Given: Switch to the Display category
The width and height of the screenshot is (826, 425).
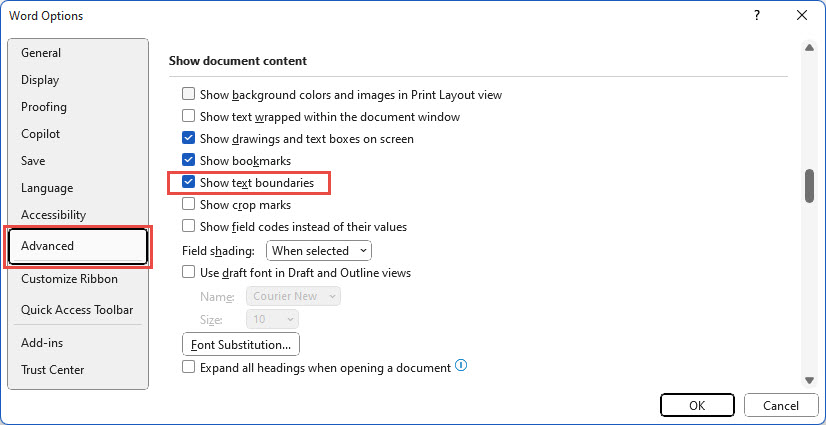Looking at the screenshot, I should pyautogui.click(x=78, y=80).
